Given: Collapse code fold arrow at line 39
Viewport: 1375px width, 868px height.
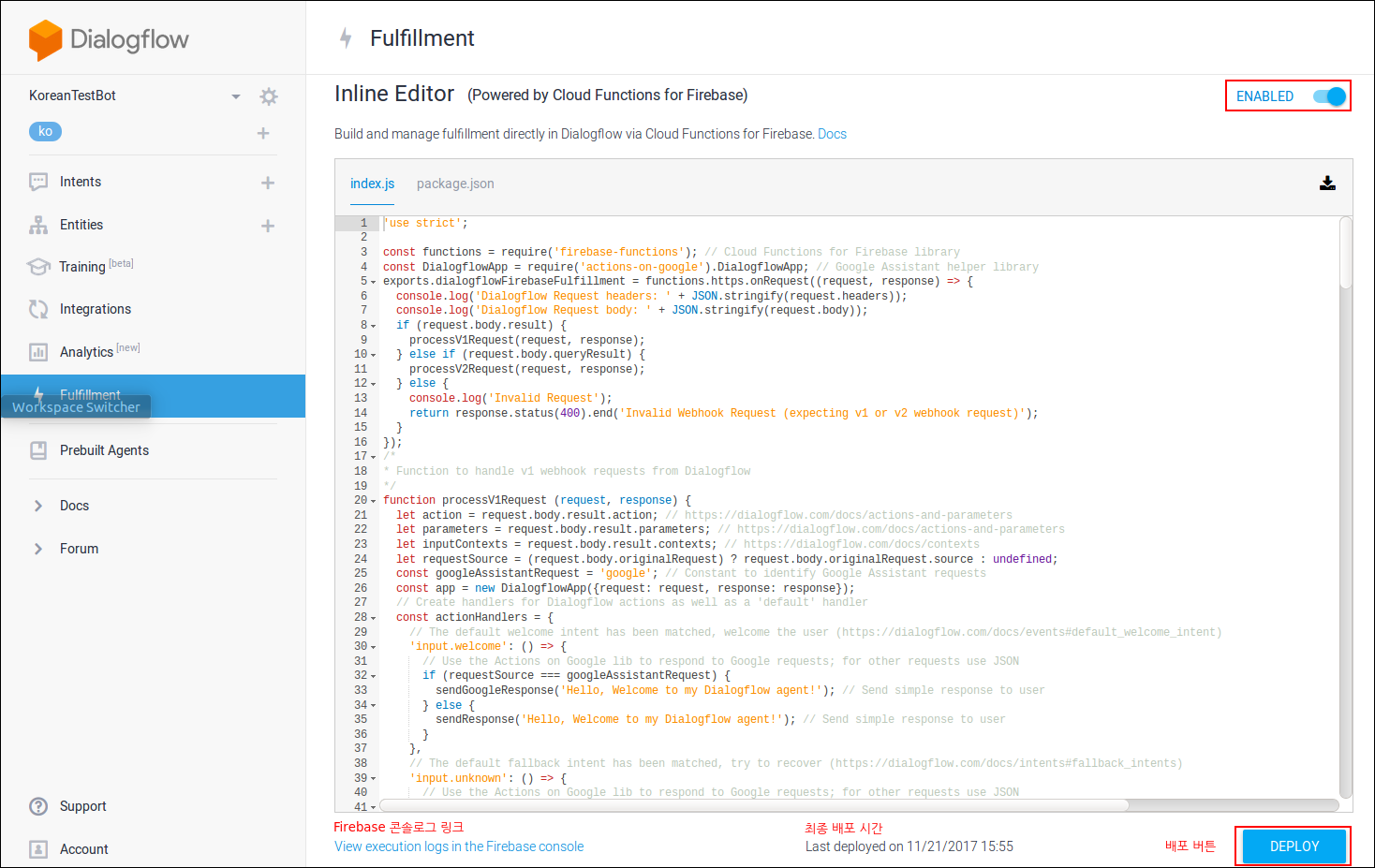Looking at the screenshot, I should pyautogui.click(x=374, y=779).
